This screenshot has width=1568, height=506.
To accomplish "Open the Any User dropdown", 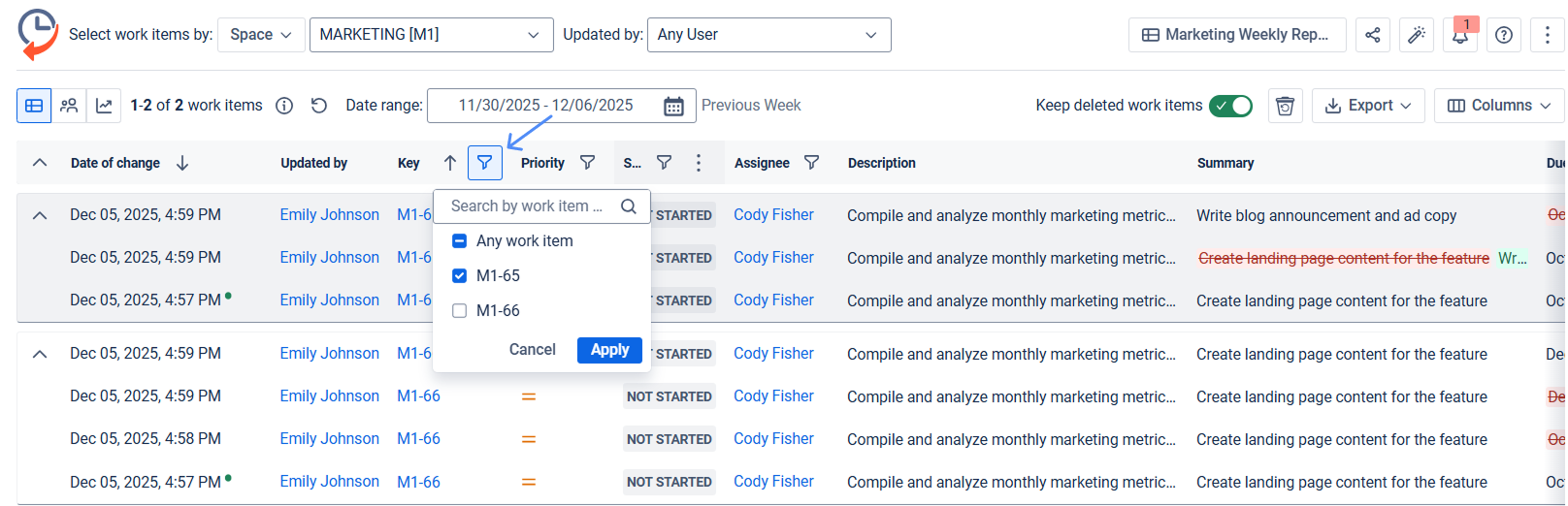I will (768, 35).
